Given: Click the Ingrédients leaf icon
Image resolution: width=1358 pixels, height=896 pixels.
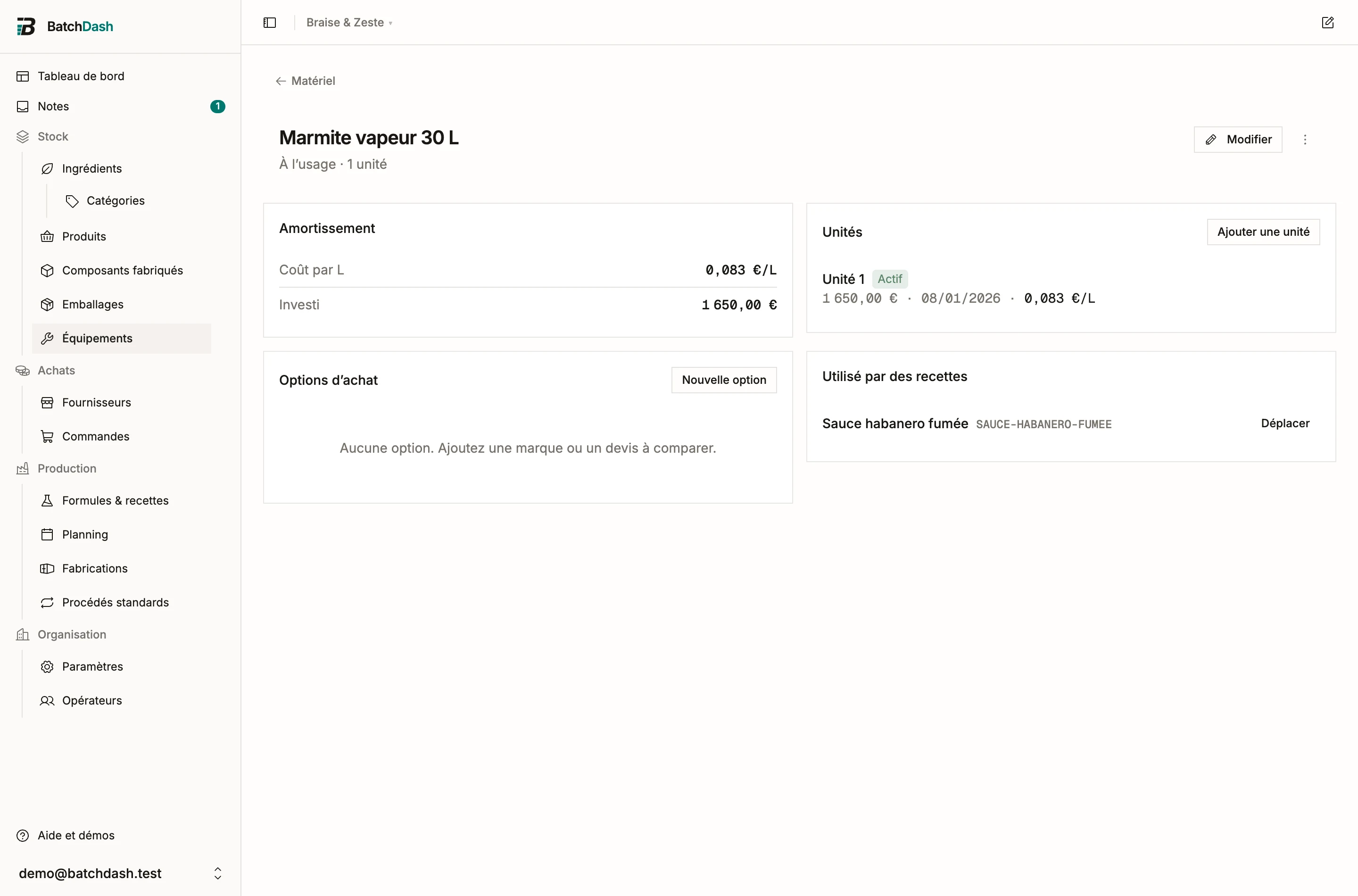Looking at the screenshot, I should click(x=48, y=168).
